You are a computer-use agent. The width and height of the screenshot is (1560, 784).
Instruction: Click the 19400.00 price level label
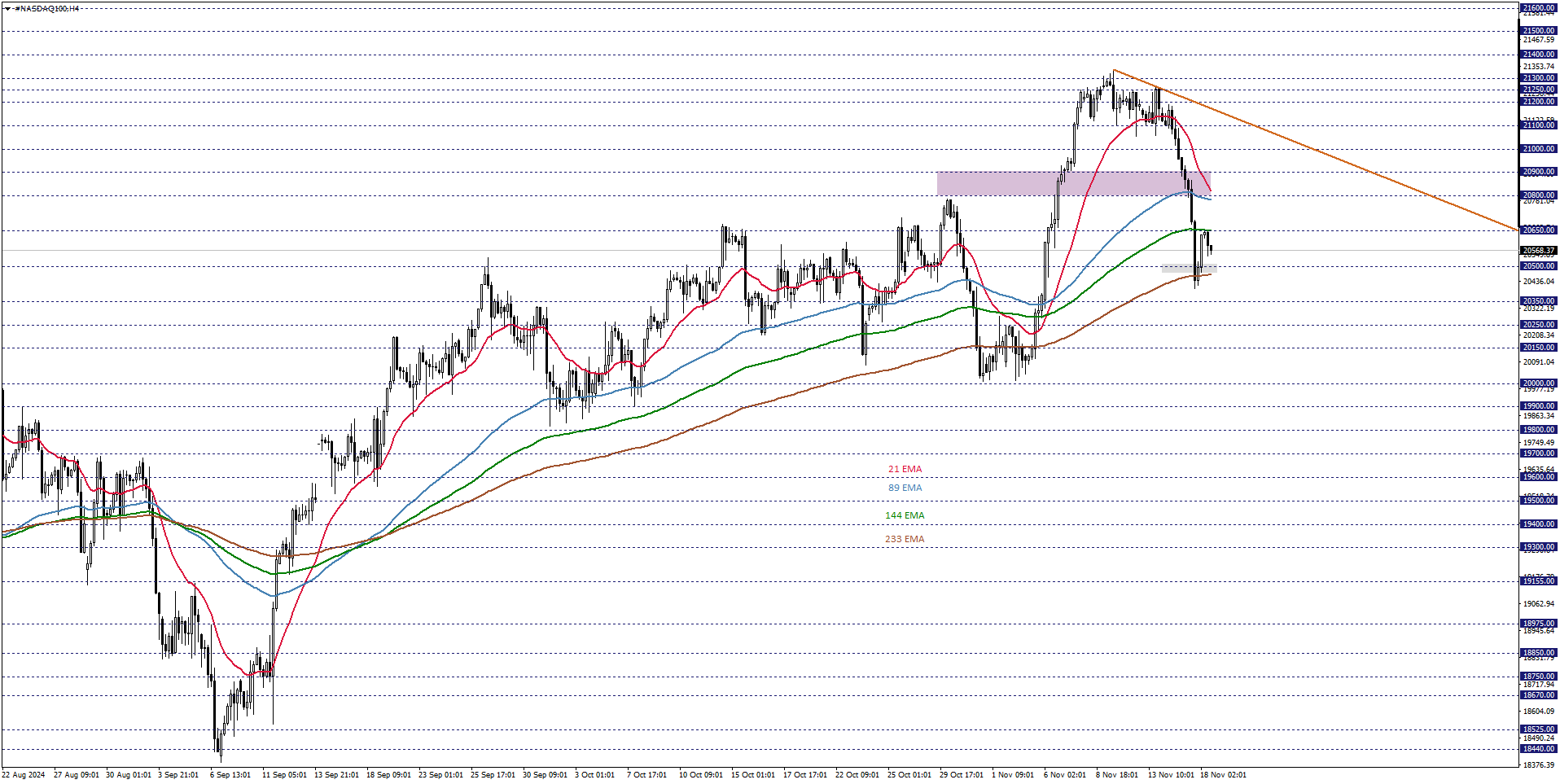1539,524
